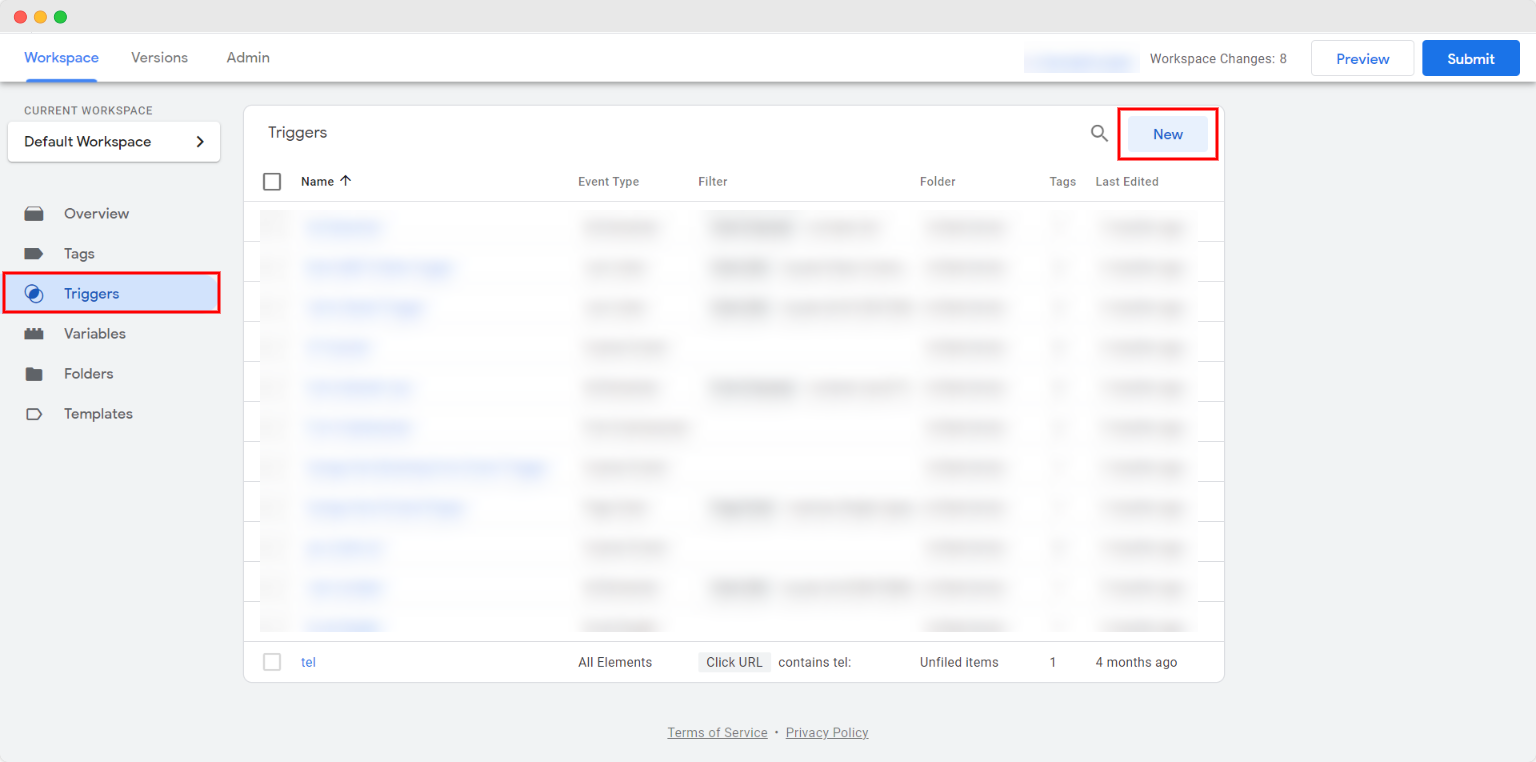This screenshot has width=1536, height=762.
Task: Toggle the select-all checkbox in the header row
Action: (x=272, y=181)
